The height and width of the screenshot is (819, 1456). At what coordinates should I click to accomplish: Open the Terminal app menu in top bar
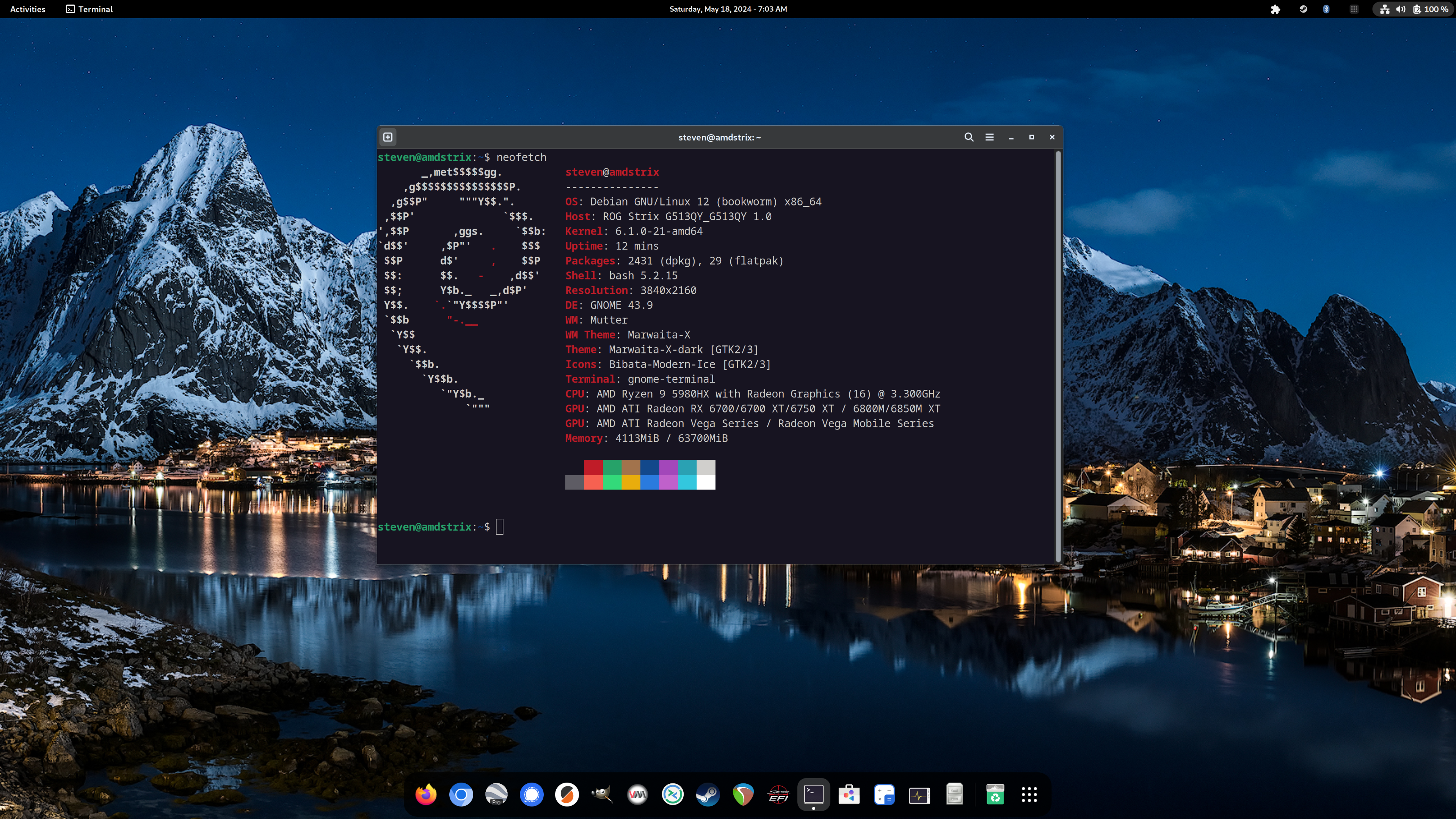click(89, 9)
